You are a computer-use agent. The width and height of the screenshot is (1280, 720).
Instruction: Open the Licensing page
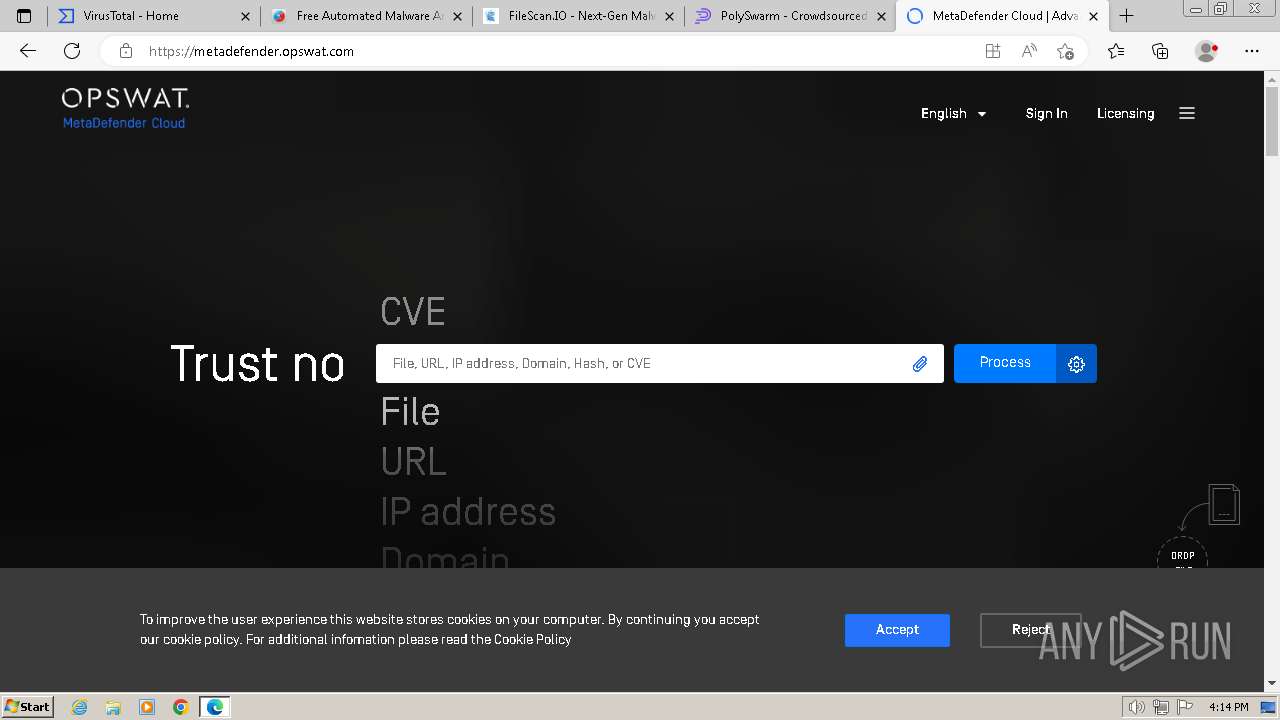[1125, 113]
